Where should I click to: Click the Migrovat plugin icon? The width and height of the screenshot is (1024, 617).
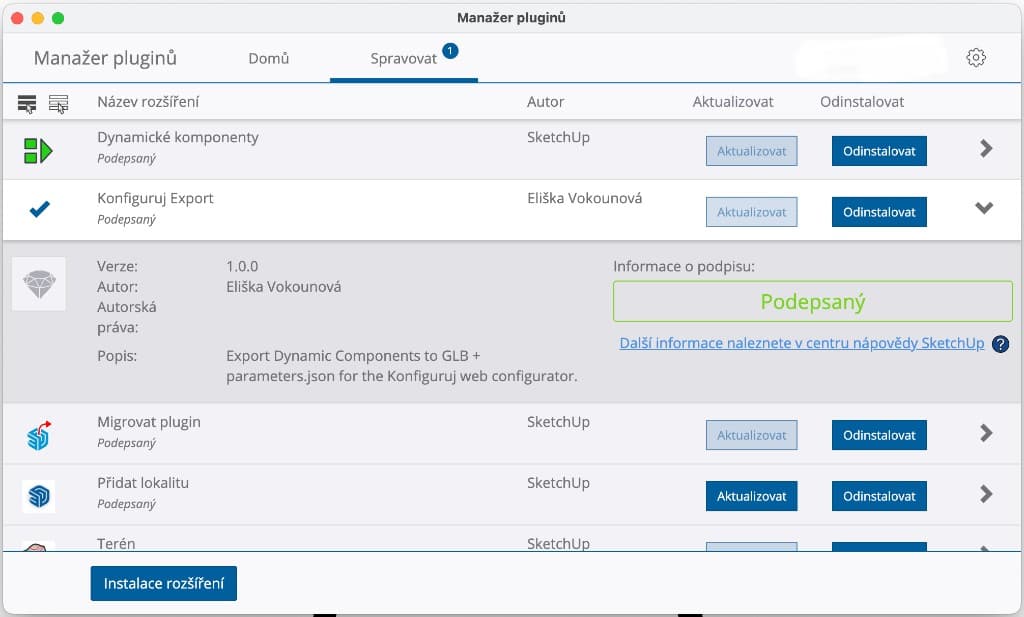pos(39,435)
